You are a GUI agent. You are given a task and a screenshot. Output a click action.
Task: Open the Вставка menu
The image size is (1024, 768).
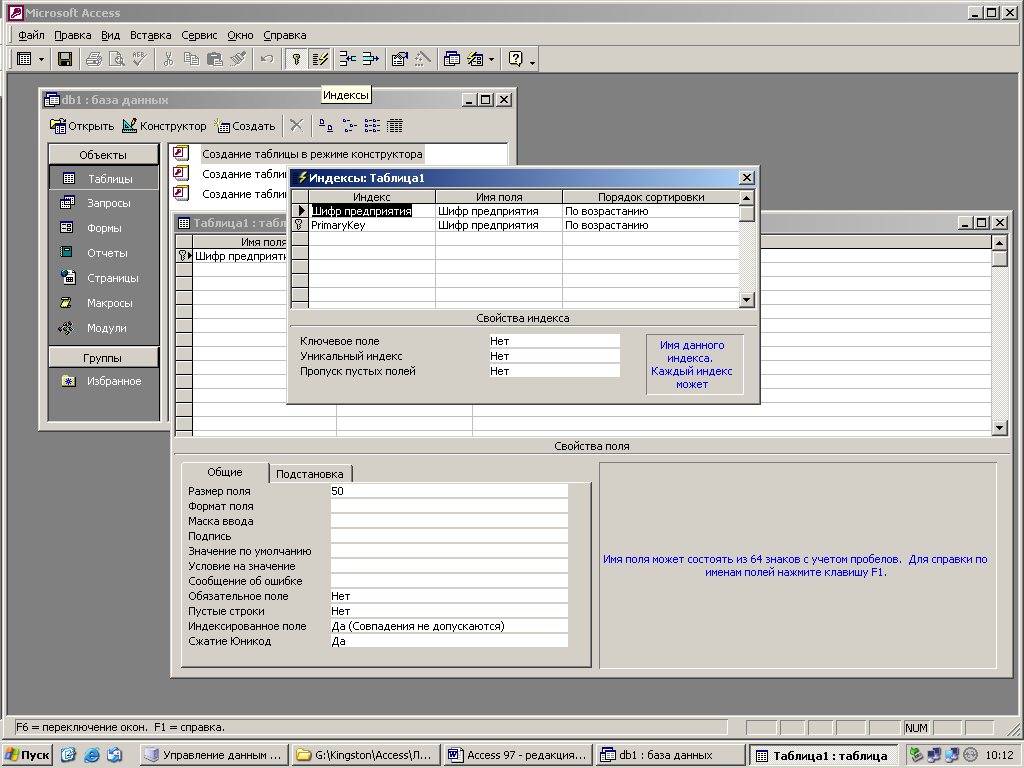[x=150, y=35]
